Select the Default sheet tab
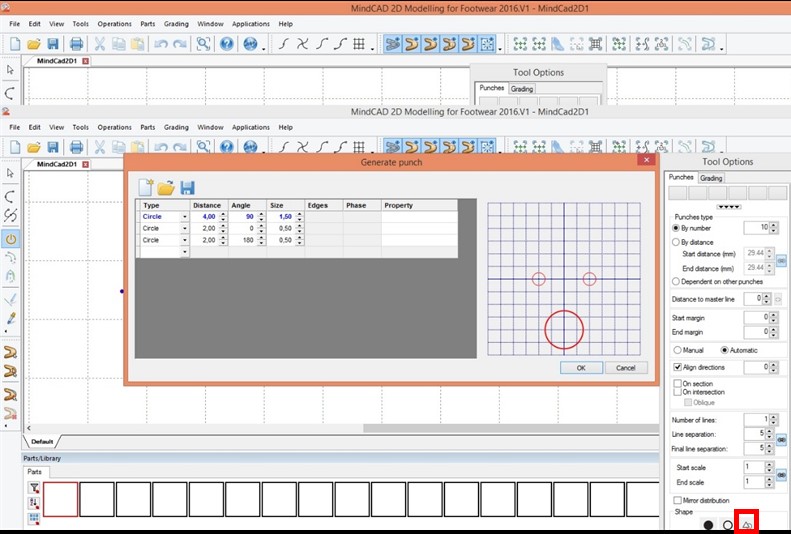This screenshot has width=791, height=534. point(42,441)
